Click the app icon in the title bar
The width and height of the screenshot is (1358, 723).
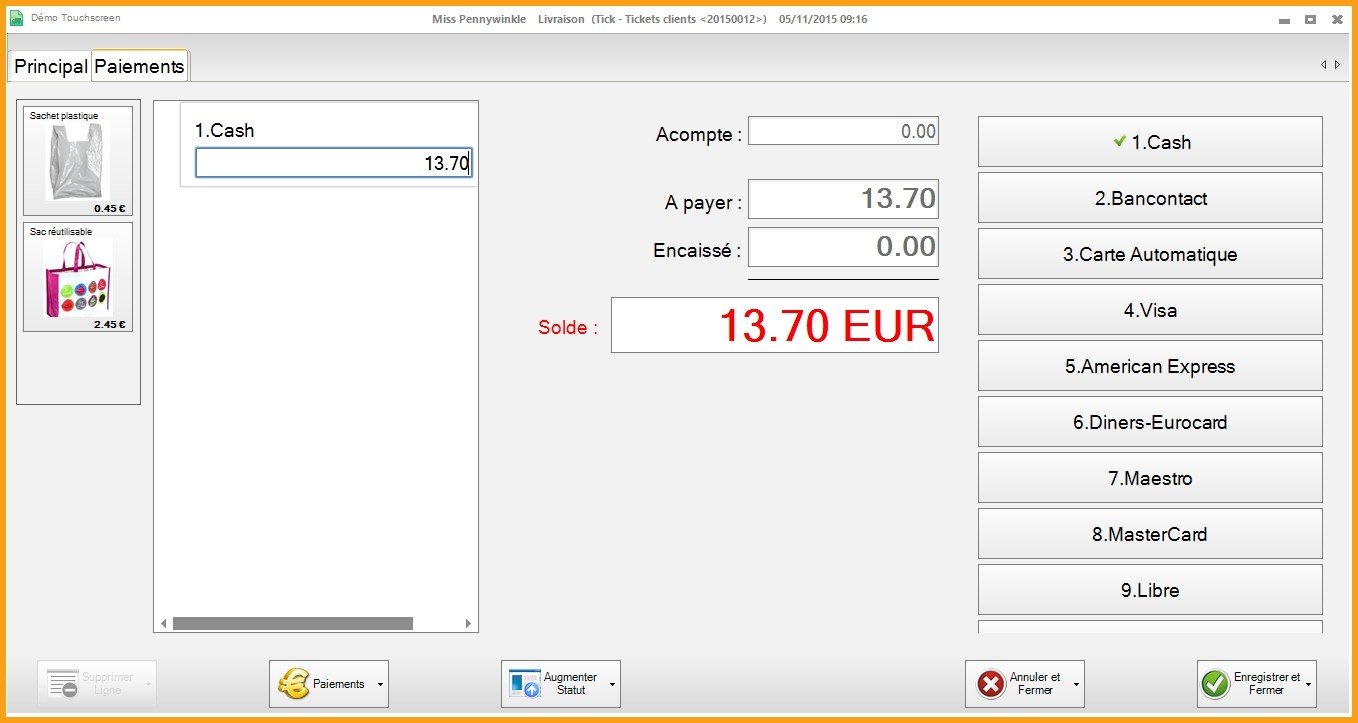click(x=16, y=18)
